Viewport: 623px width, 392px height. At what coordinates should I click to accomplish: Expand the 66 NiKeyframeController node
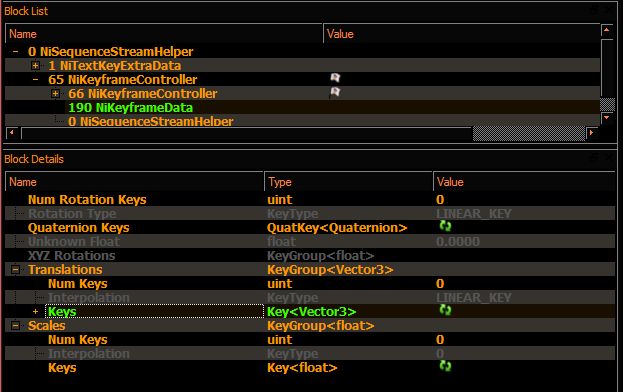pos(55,94)
